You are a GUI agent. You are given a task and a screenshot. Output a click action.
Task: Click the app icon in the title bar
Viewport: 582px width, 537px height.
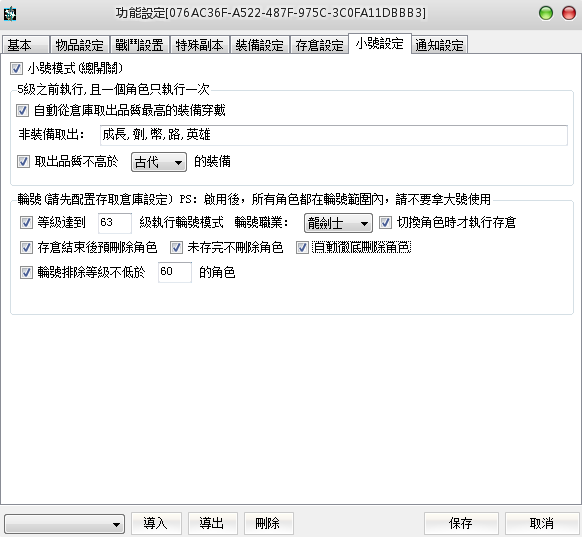(10, 13)
